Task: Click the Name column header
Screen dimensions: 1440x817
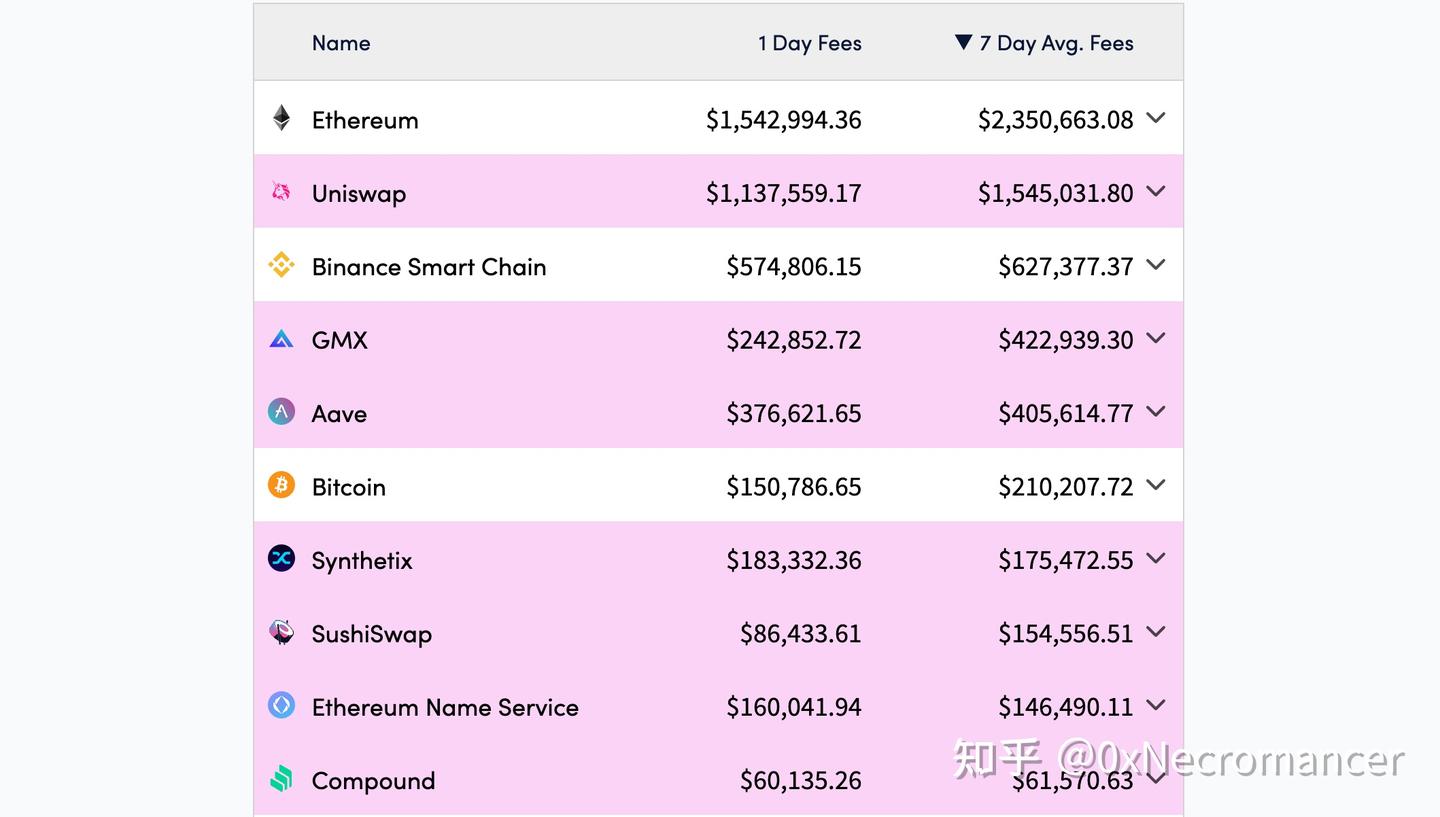Action: click(341, 43)
